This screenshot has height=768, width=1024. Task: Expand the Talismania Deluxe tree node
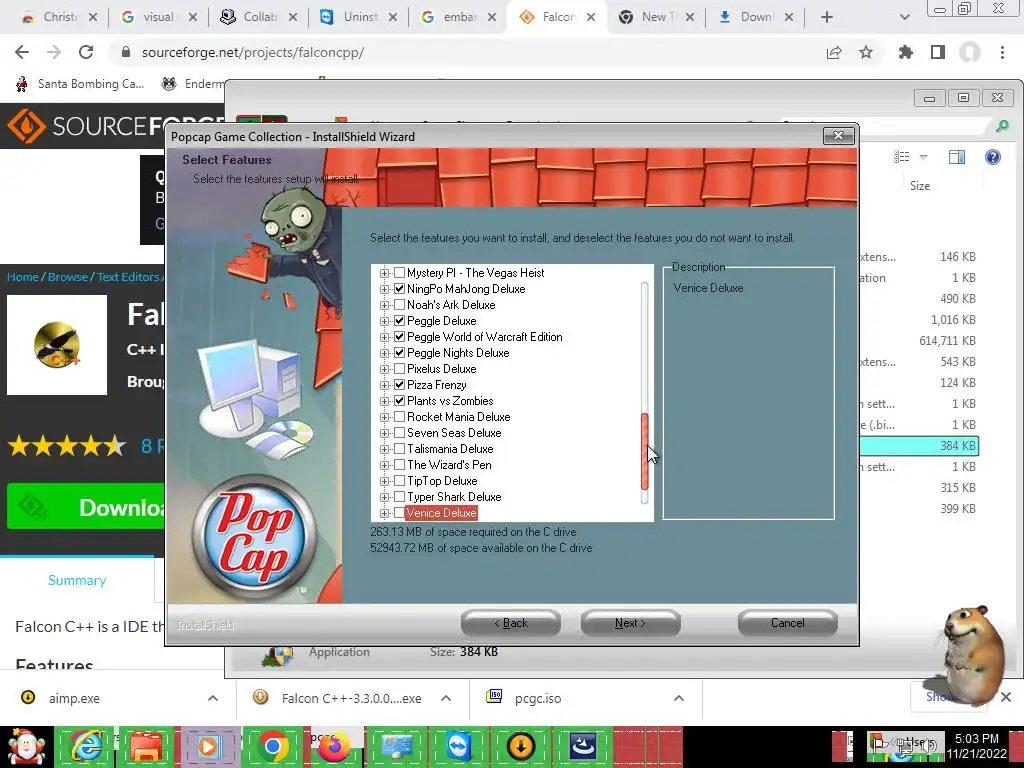[385, 449]
